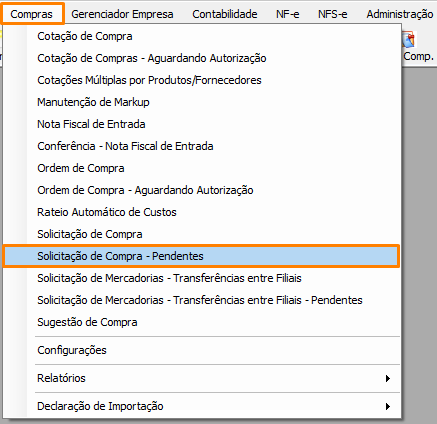Open the NF-e menu

coord(287,14)
